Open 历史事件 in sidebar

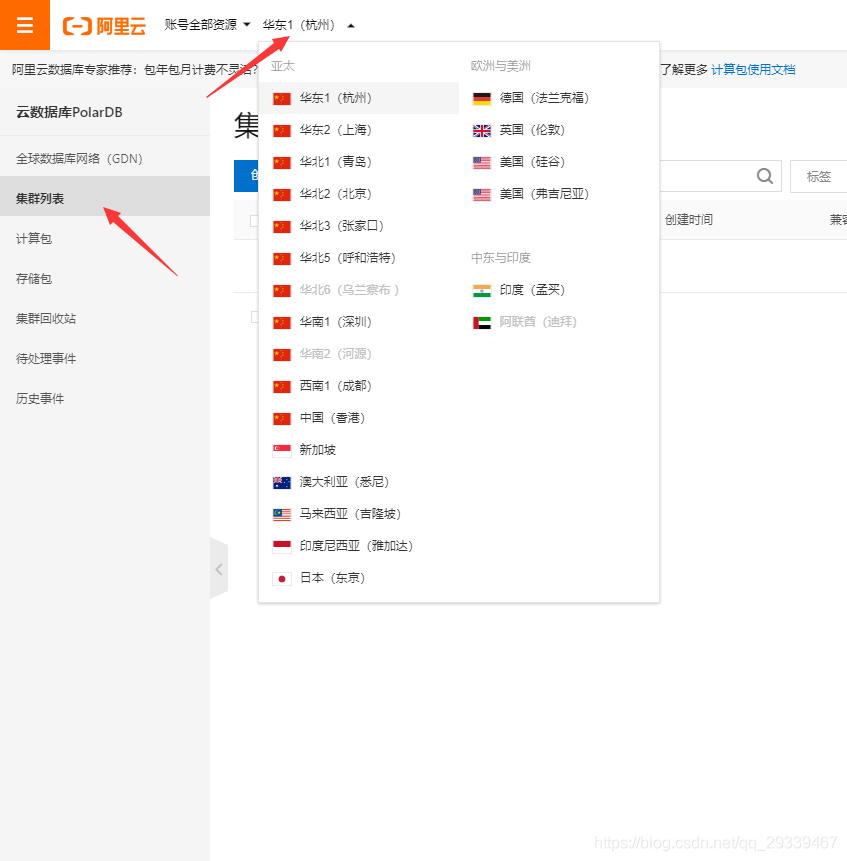point(105,399)
